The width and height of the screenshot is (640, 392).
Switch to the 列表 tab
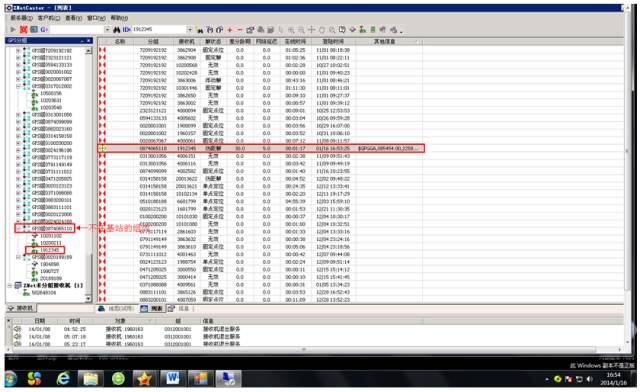[153, 308]
